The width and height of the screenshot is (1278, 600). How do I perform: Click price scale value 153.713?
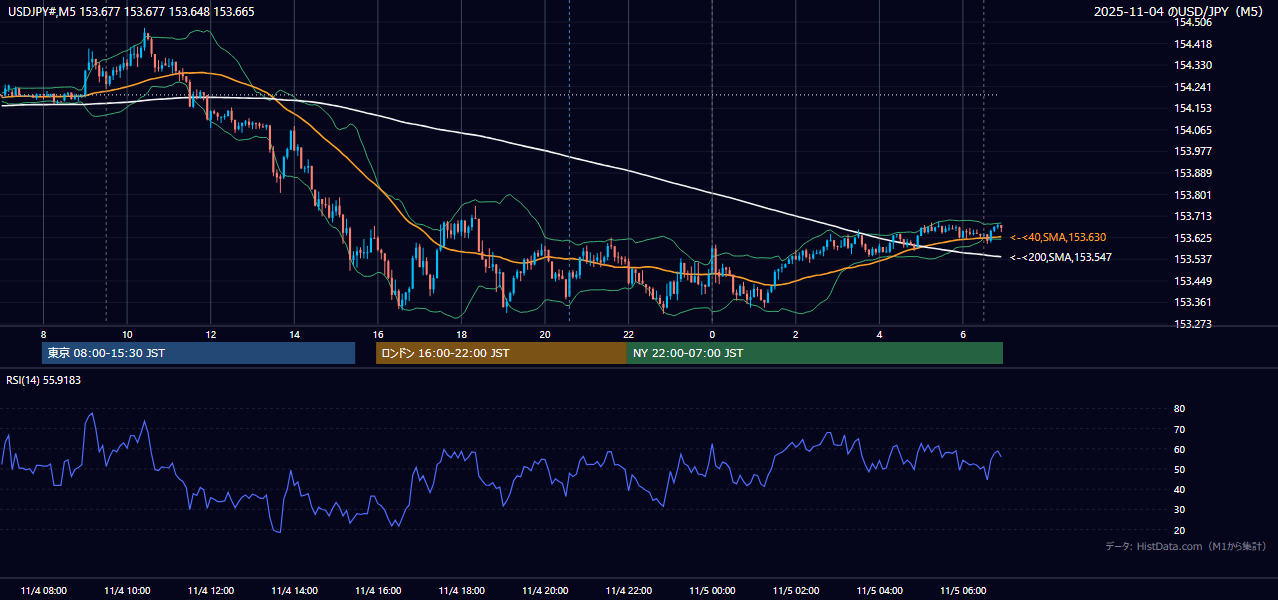[x=1193, y=216]
